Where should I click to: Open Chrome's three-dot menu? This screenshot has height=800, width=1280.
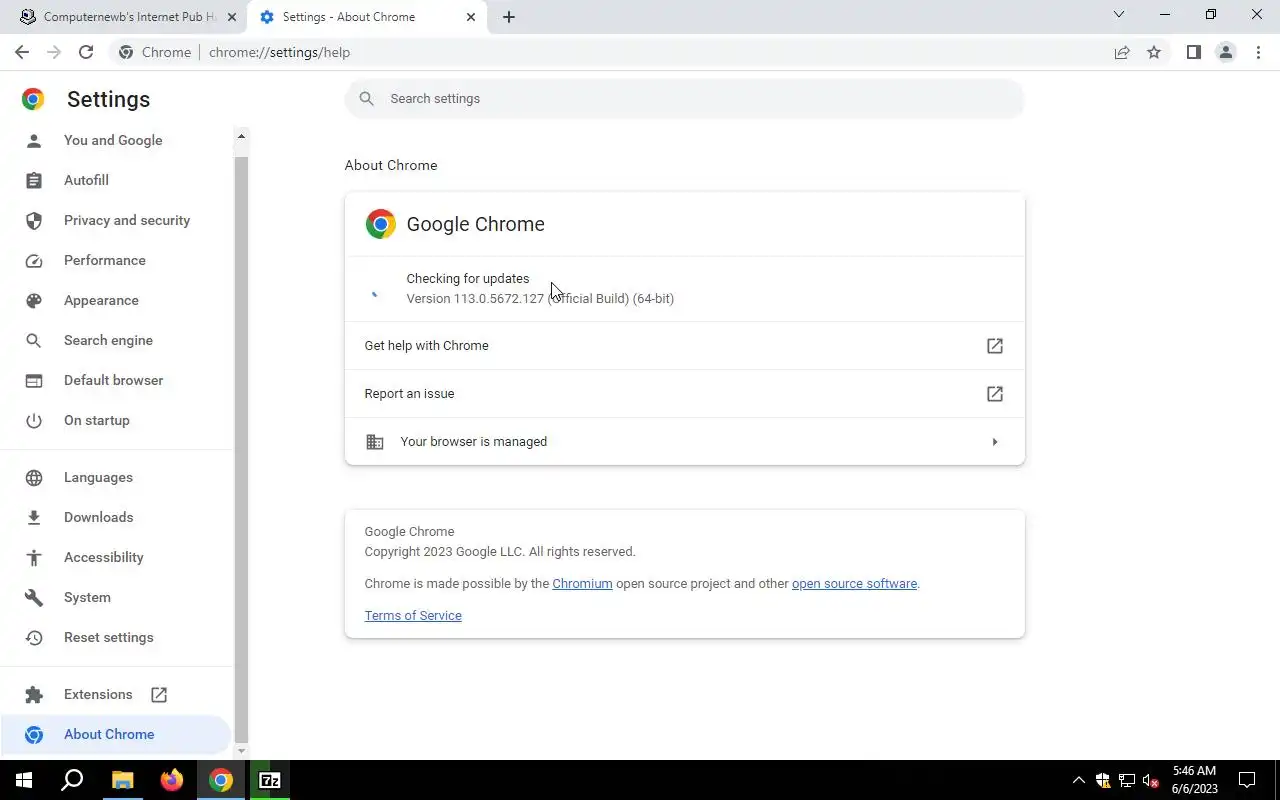pyautogui.click(x=1258, y=52)
